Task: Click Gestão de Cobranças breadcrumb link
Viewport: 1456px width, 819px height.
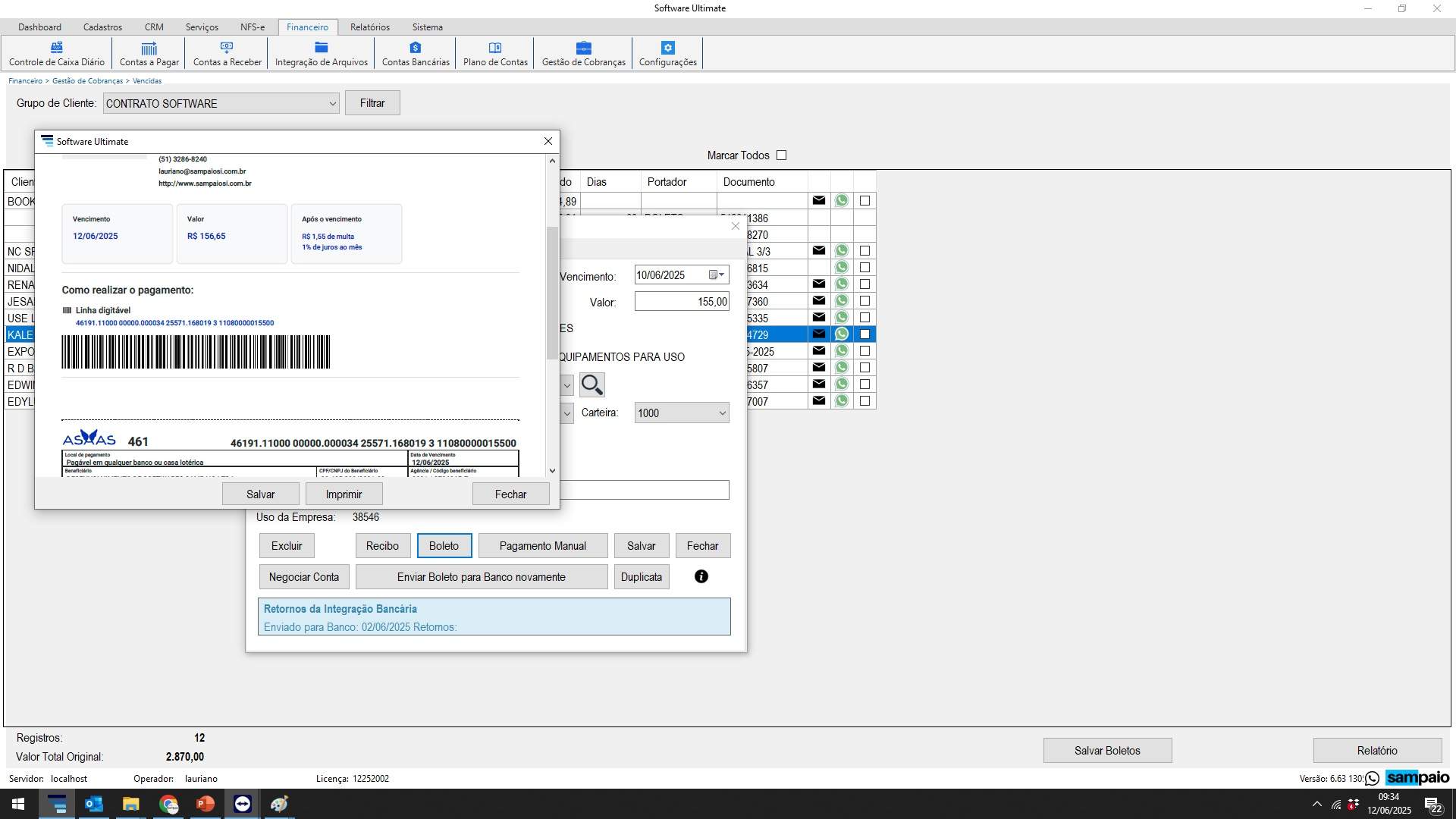Action: 87,81
